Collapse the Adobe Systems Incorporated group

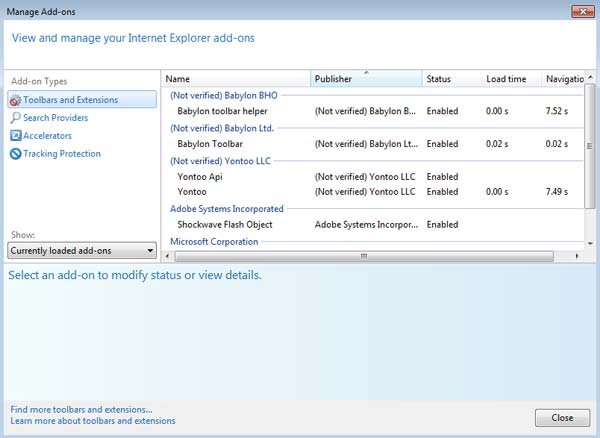click(x=227, y=209)
